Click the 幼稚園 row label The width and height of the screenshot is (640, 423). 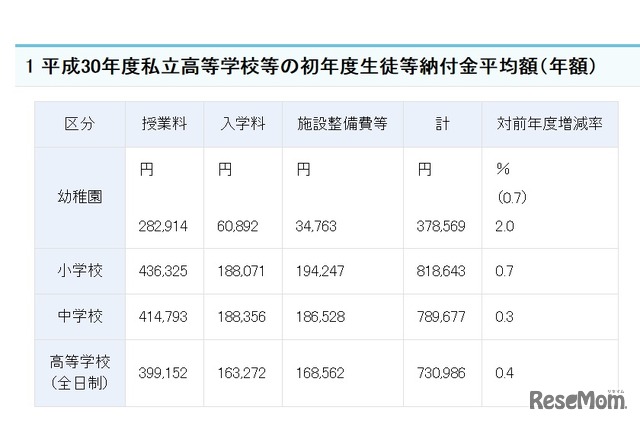[80, 197]
